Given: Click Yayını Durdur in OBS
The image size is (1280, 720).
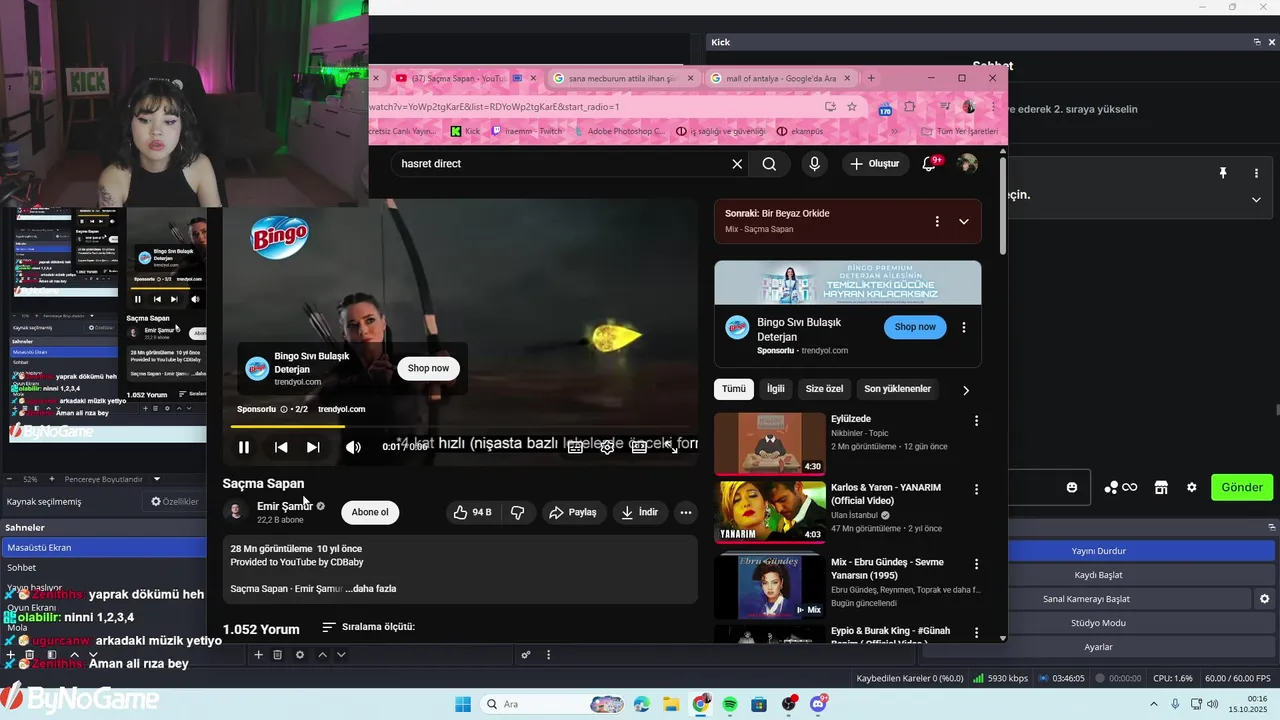Looking at the screenshot, I should [x=1098, y=551].
